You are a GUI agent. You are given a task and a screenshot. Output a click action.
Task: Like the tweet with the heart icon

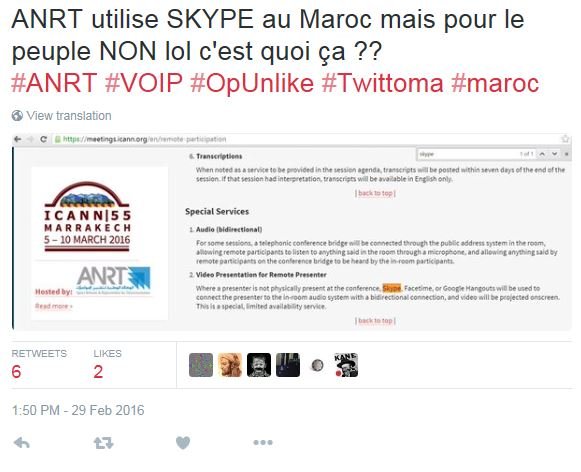183,443
